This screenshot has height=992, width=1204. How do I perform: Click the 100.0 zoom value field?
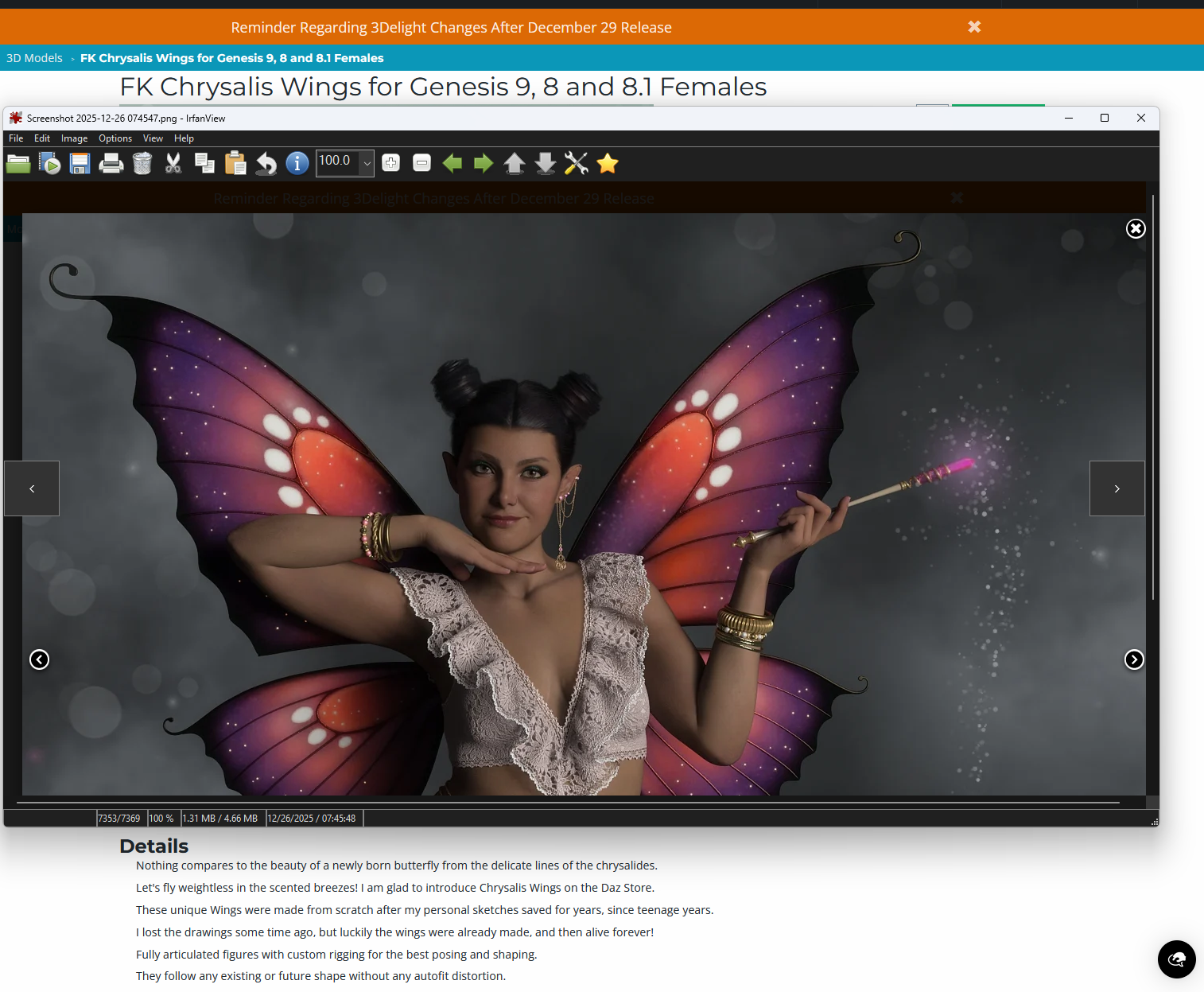point(338,161)
